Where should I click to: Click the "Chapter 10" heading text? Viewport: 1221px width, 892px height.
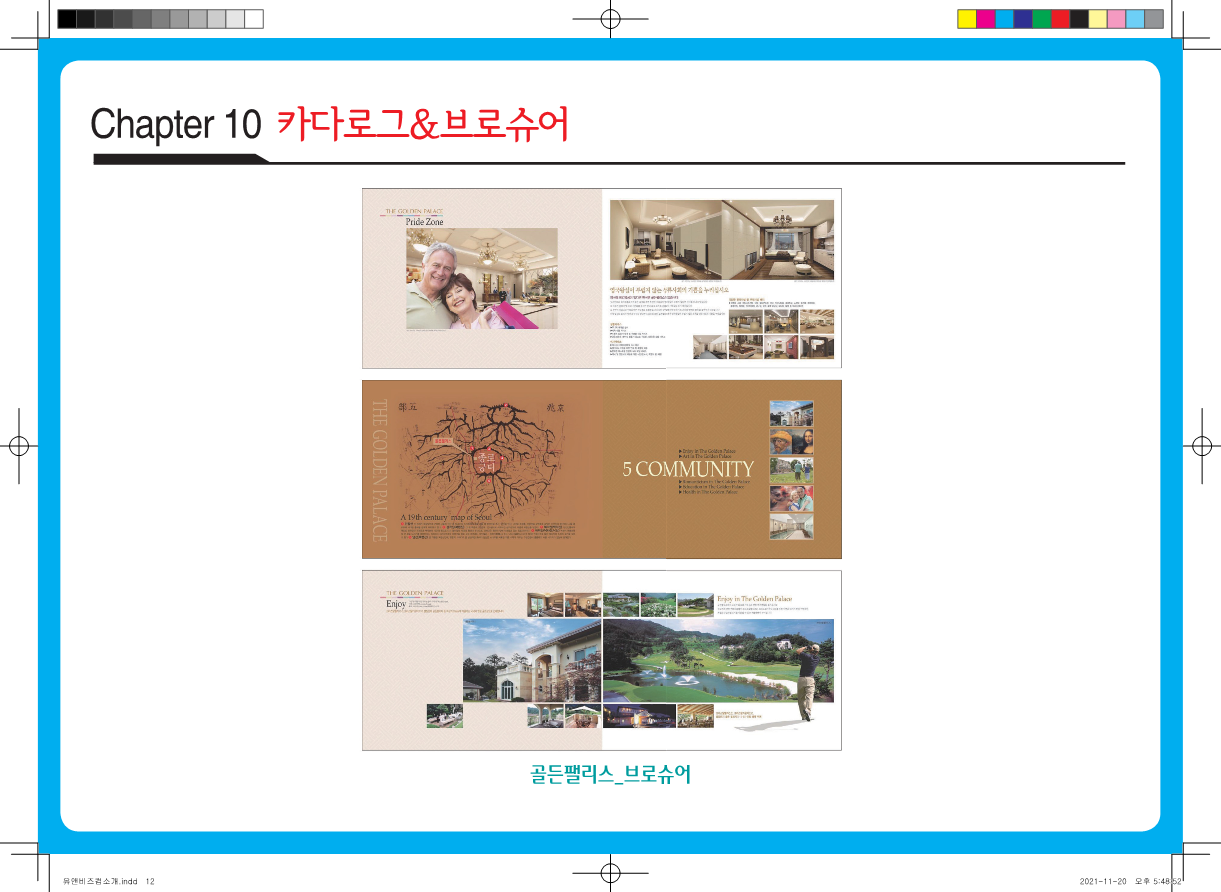[x=176, y=125]
